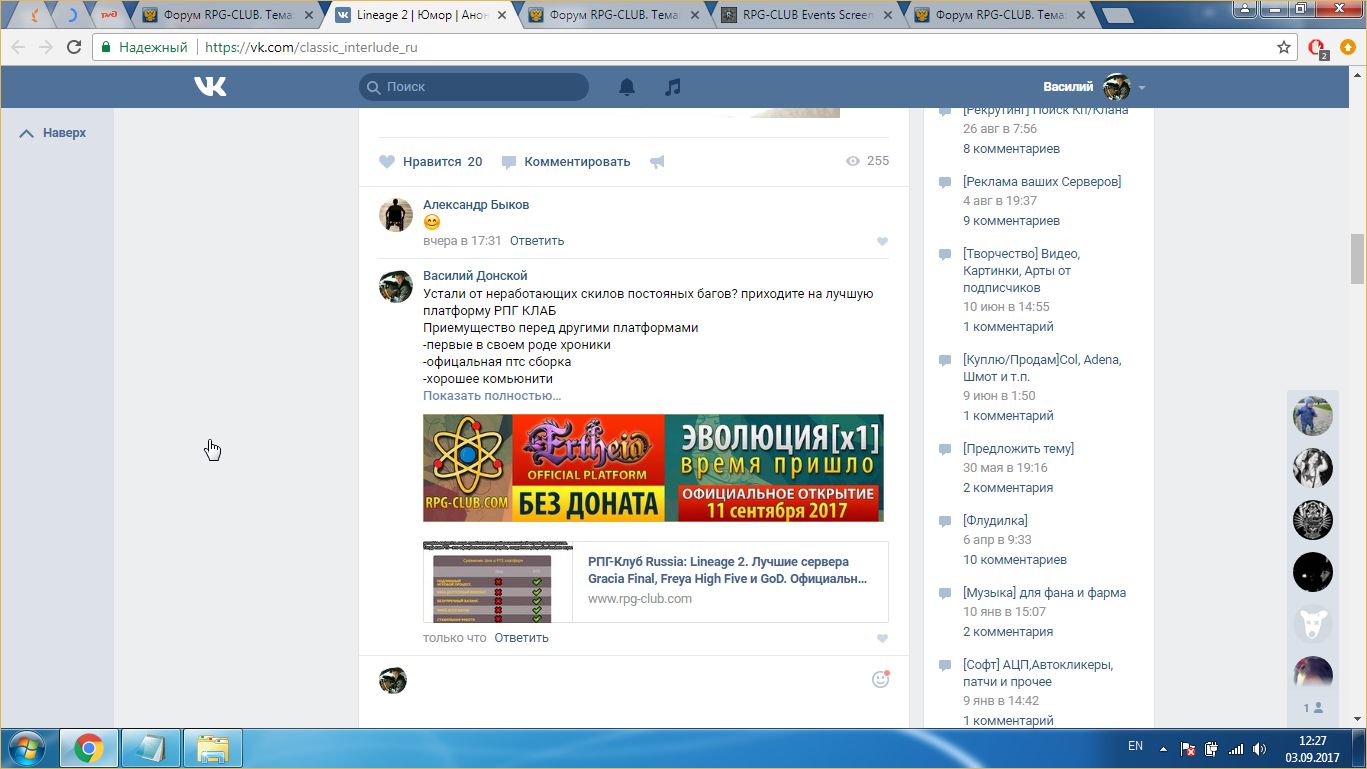
Task: Reload the page with refresh icon
Action: [74, 47]
